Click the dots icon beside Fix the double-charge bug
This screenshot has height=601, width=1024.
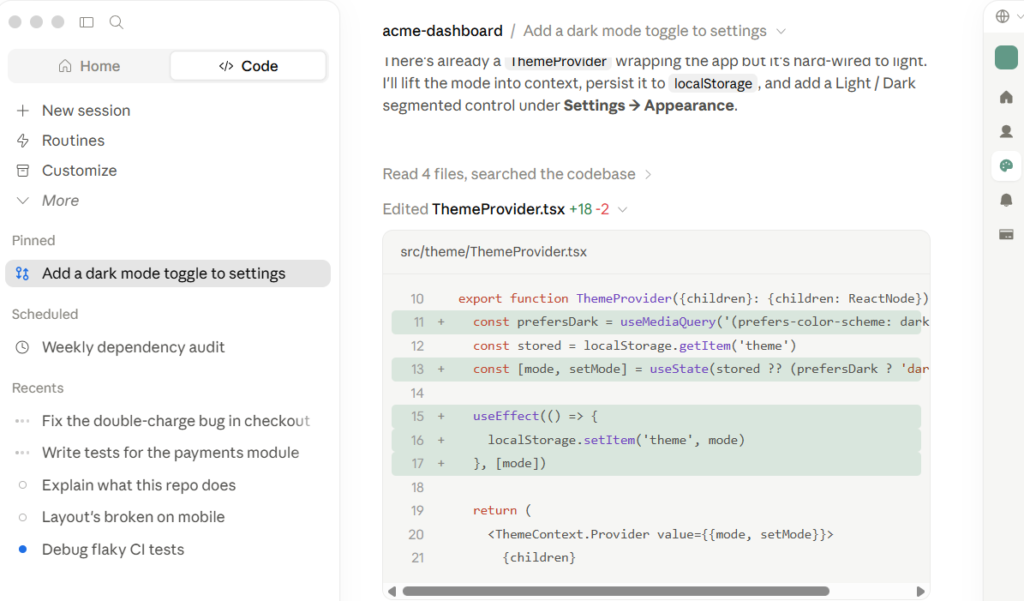click(22, 421)
